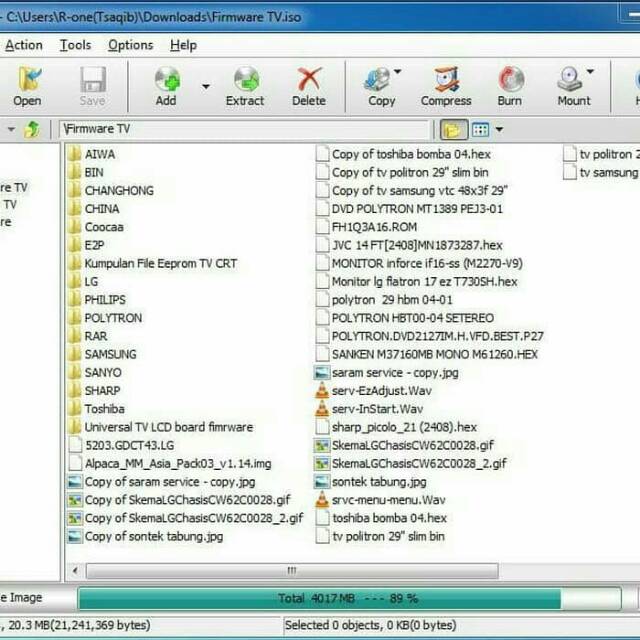Click the Mount drive icon
The image size is (640, 640).
pos(571,85)
